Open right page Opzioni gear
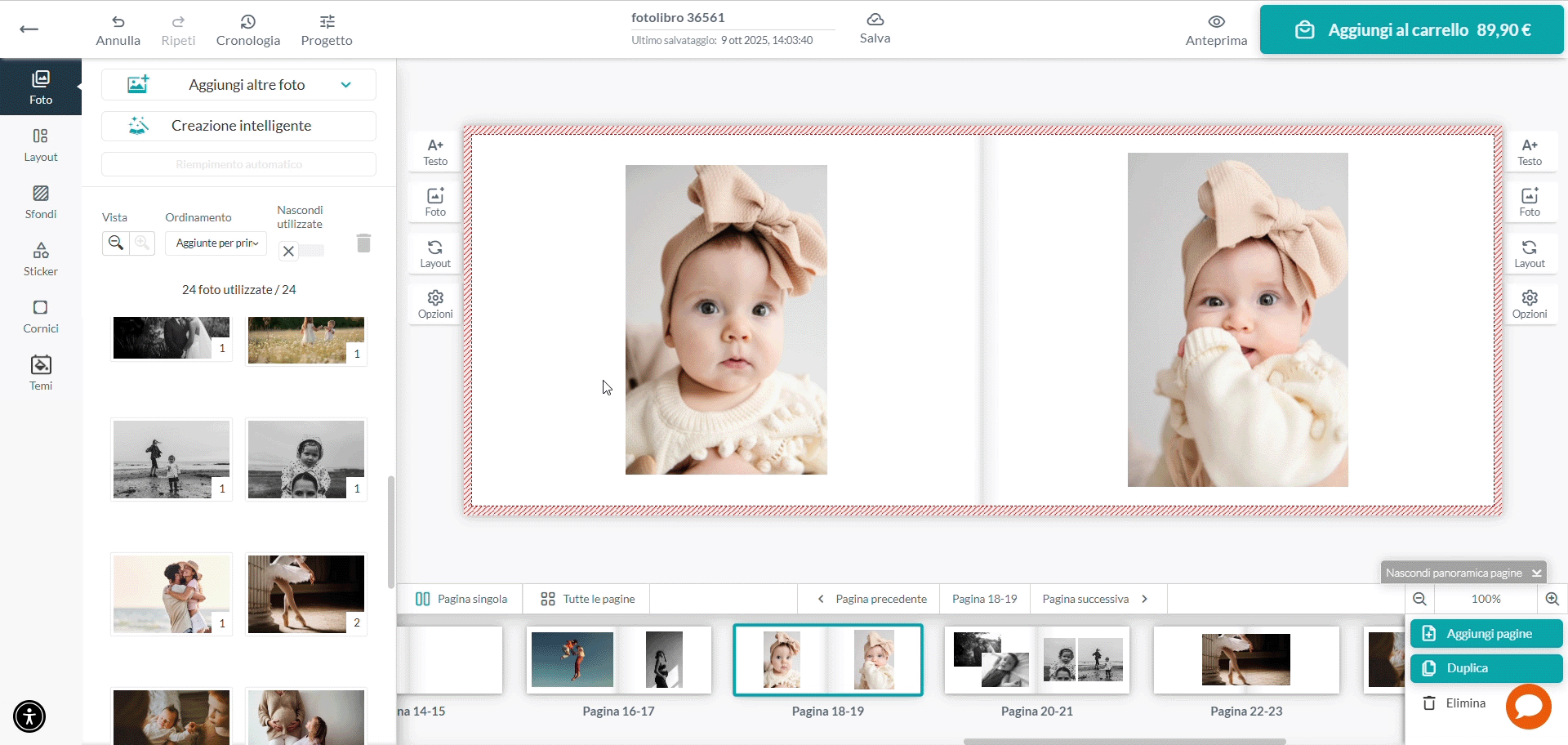The height and width of the screenshot is (745, 1568). click(x=1530, y=304)
